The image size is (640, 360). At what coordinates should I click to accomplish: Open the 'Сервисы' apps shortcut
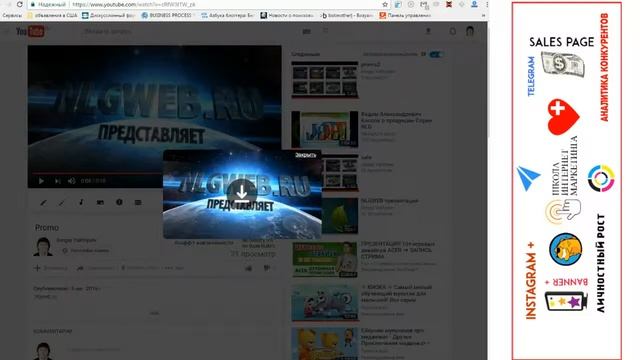pyautogui.click(x=12, y=16)
